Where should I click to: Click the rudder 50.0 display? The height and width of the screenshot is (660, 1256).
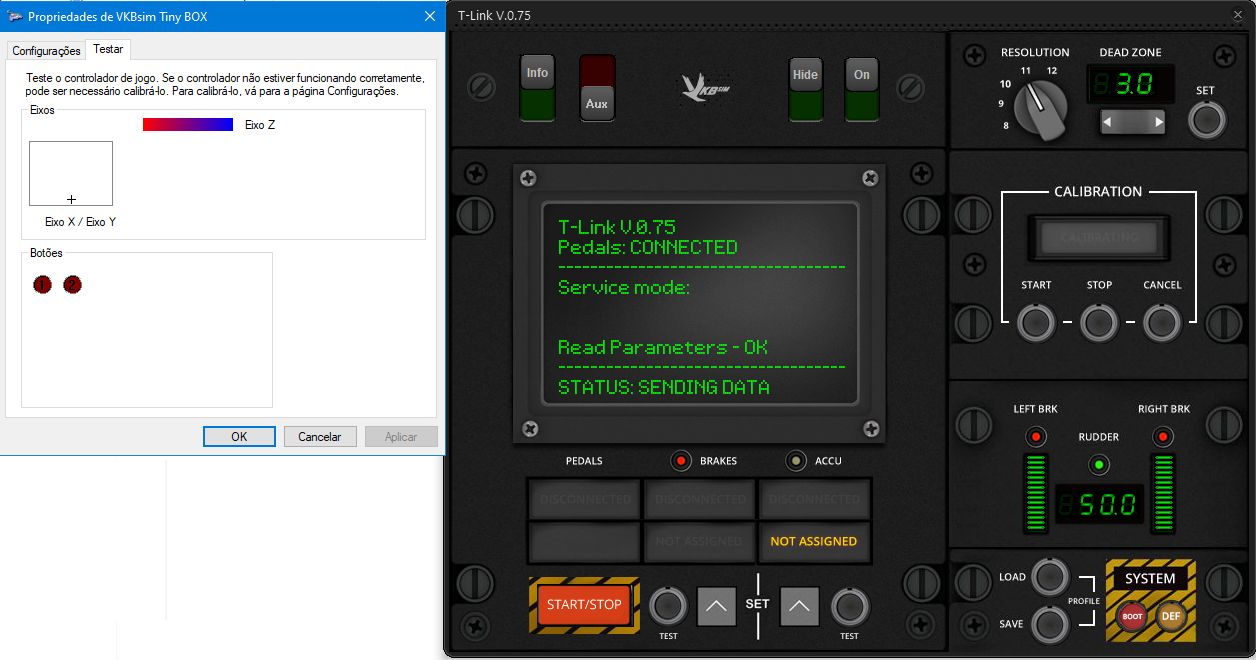coord(1099,504)
